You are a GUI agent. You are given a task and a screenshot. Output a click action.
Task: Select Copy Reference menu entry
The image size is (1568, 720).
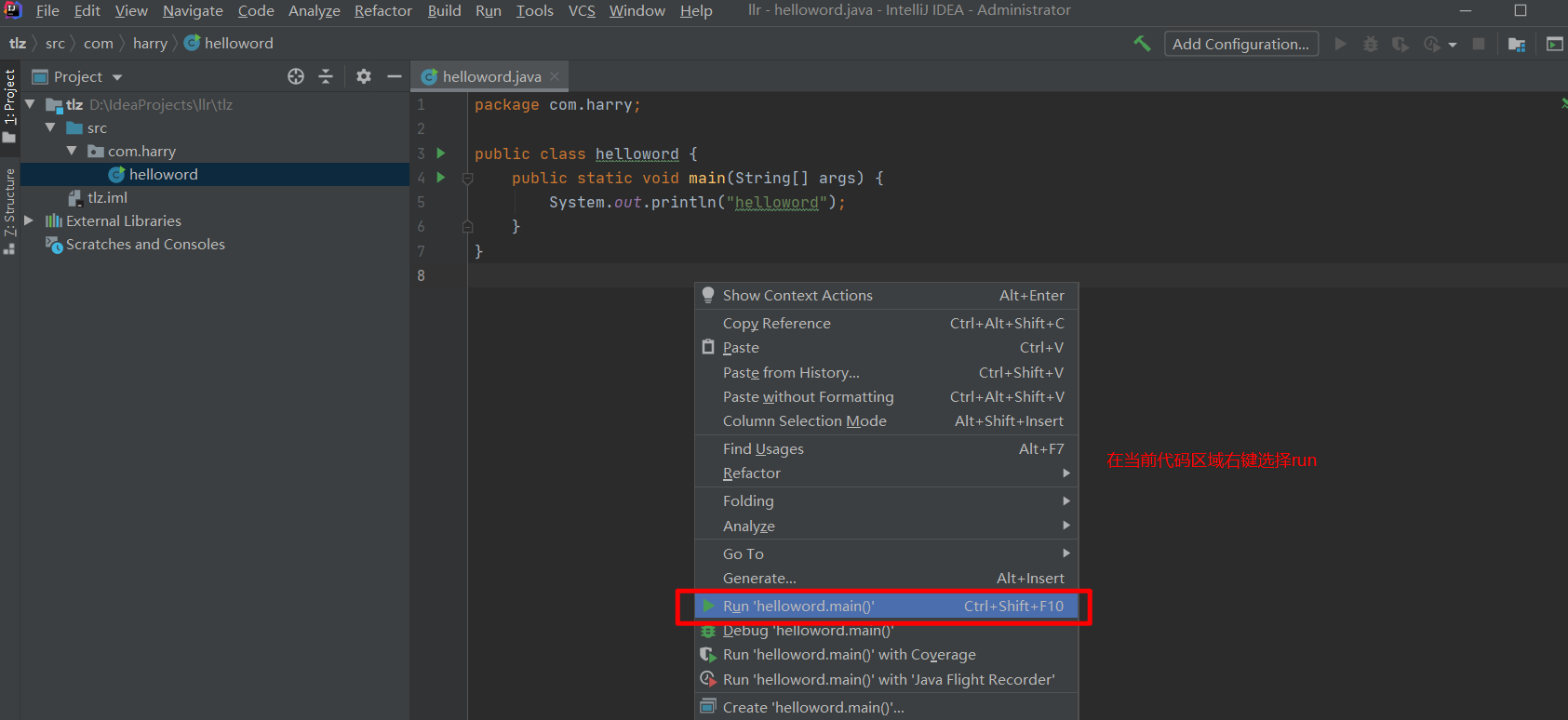(x=887, y=324)
